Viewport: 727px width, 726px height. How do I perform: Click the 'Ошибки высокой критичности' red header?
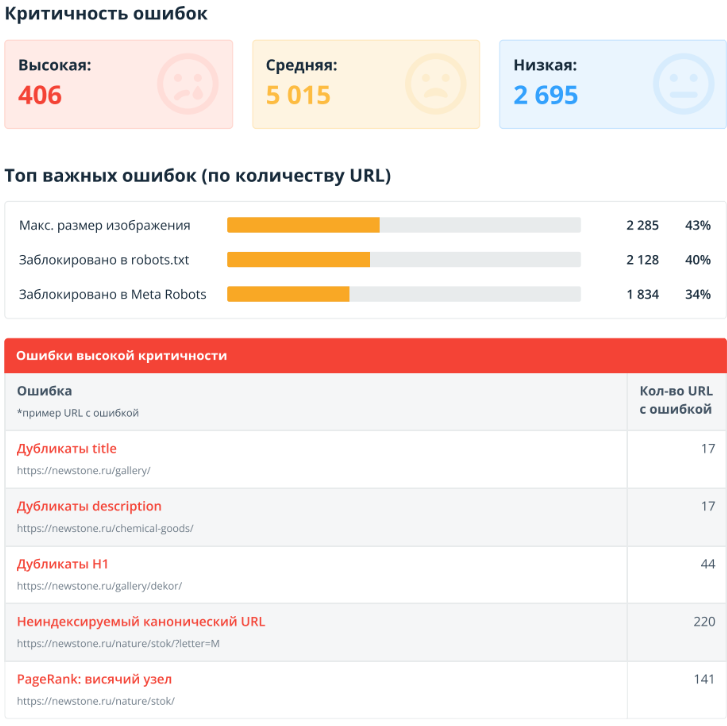[365, 356]
